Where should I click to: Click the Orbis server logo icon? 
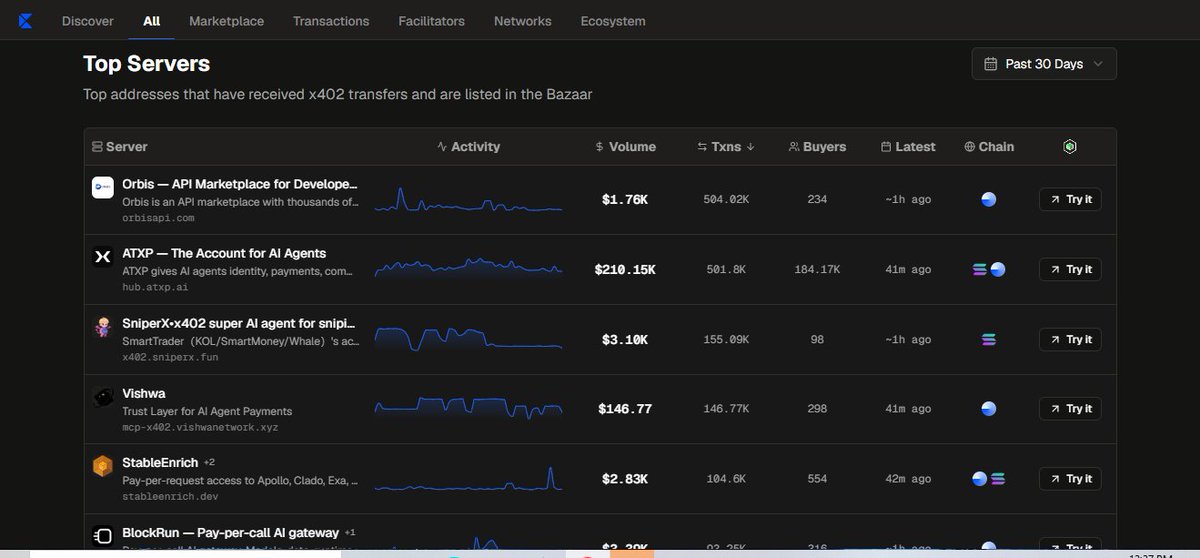(x=103, y=187)
